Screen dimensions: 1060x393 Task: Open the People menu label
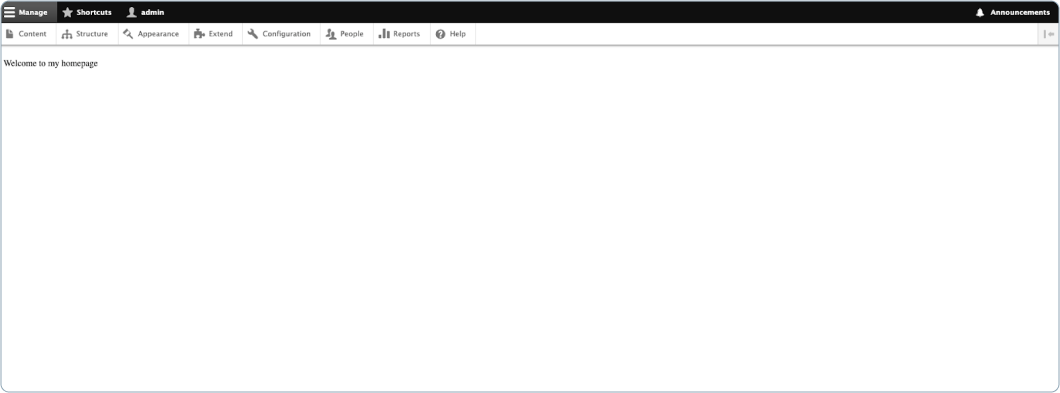[x=352, y=34]
